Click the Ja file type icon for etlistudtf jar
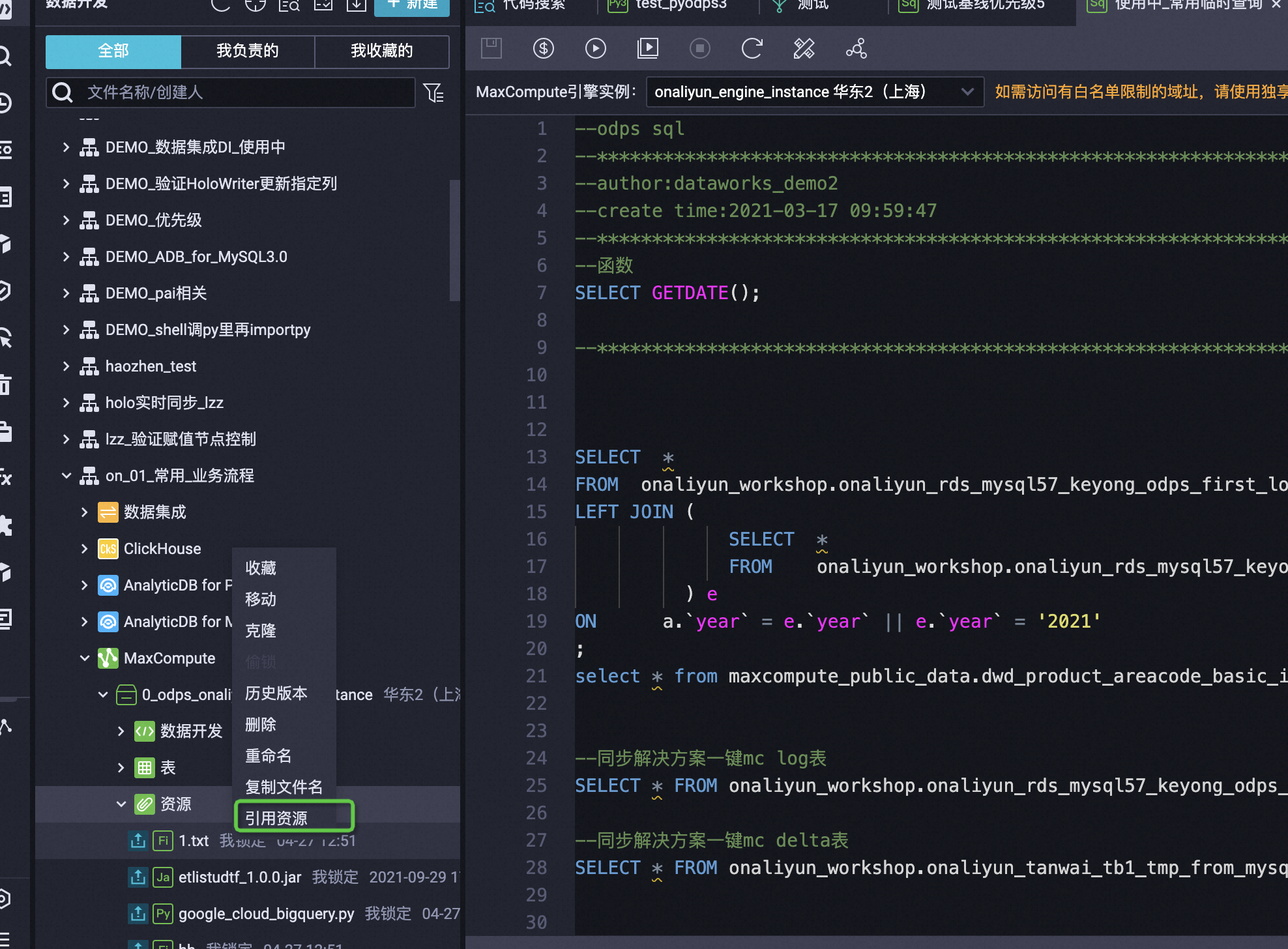 [163, 877]
